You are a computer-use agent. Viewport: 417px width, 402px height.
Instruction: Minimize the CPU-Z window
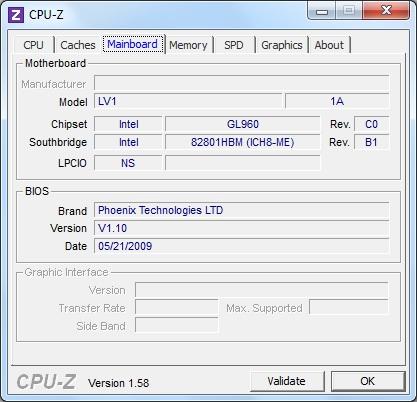click(322, 11)
